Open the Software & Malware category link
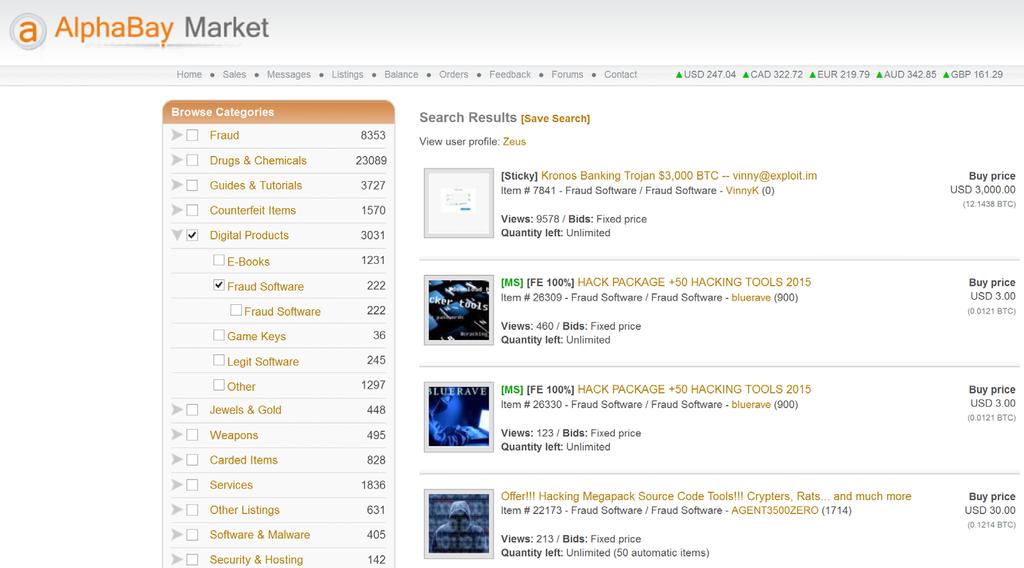The image size is (1024, 568). point(259,535)
